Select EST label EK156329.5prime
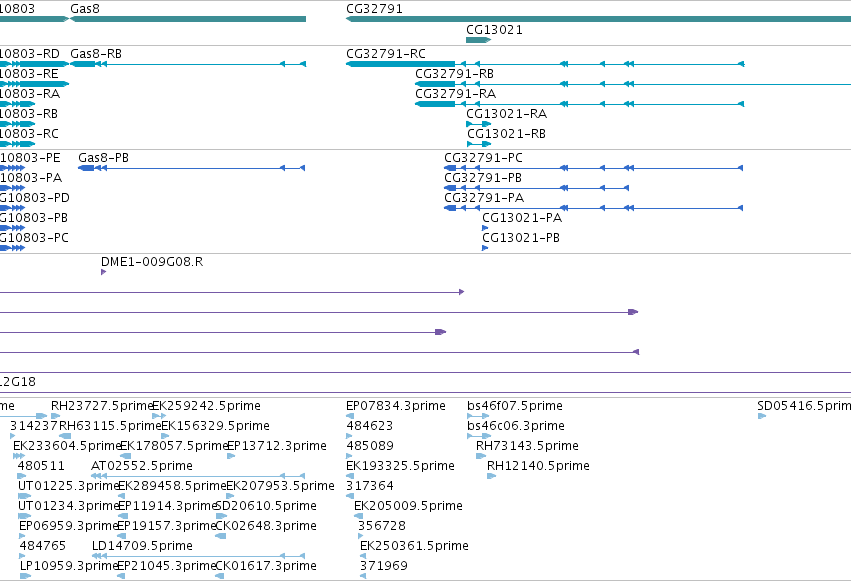The width and height of the screenshot is (851, 581). coord(215,426)
